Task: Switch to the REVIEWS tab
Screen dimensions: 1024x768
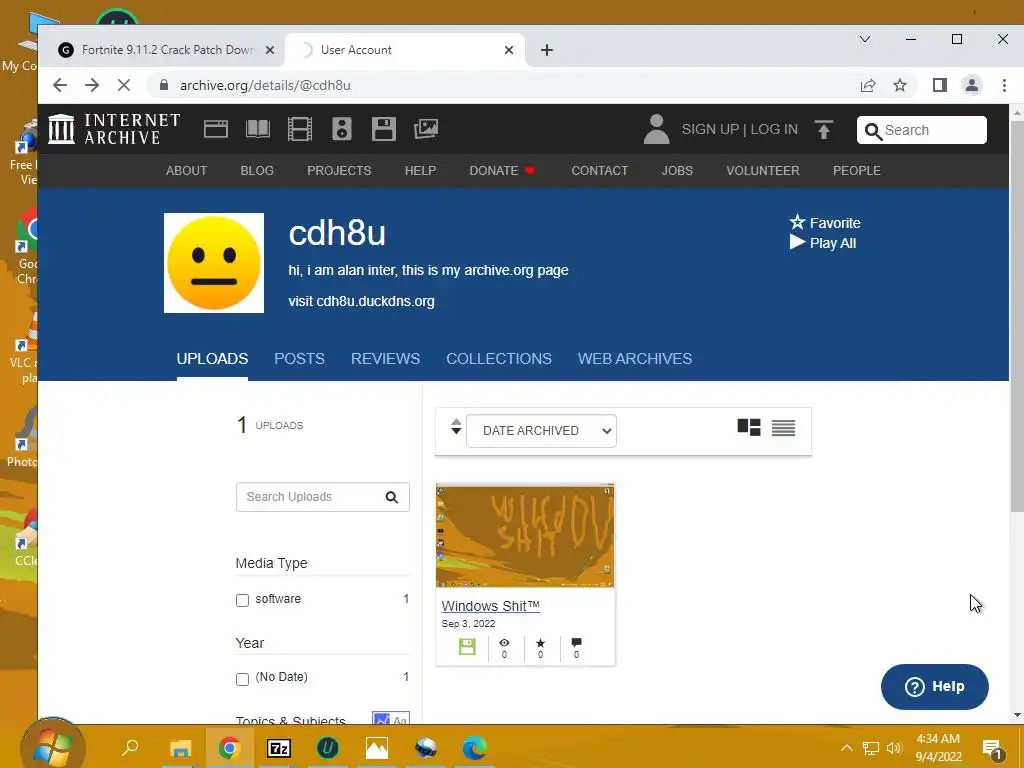Action: [x=385, y=359]
